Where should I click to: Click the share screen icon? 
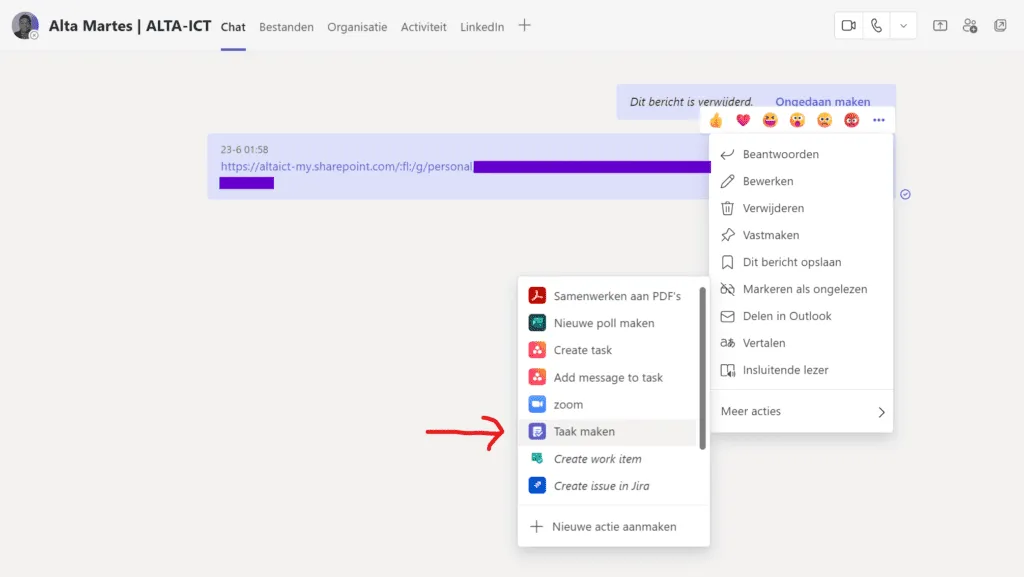940,26
